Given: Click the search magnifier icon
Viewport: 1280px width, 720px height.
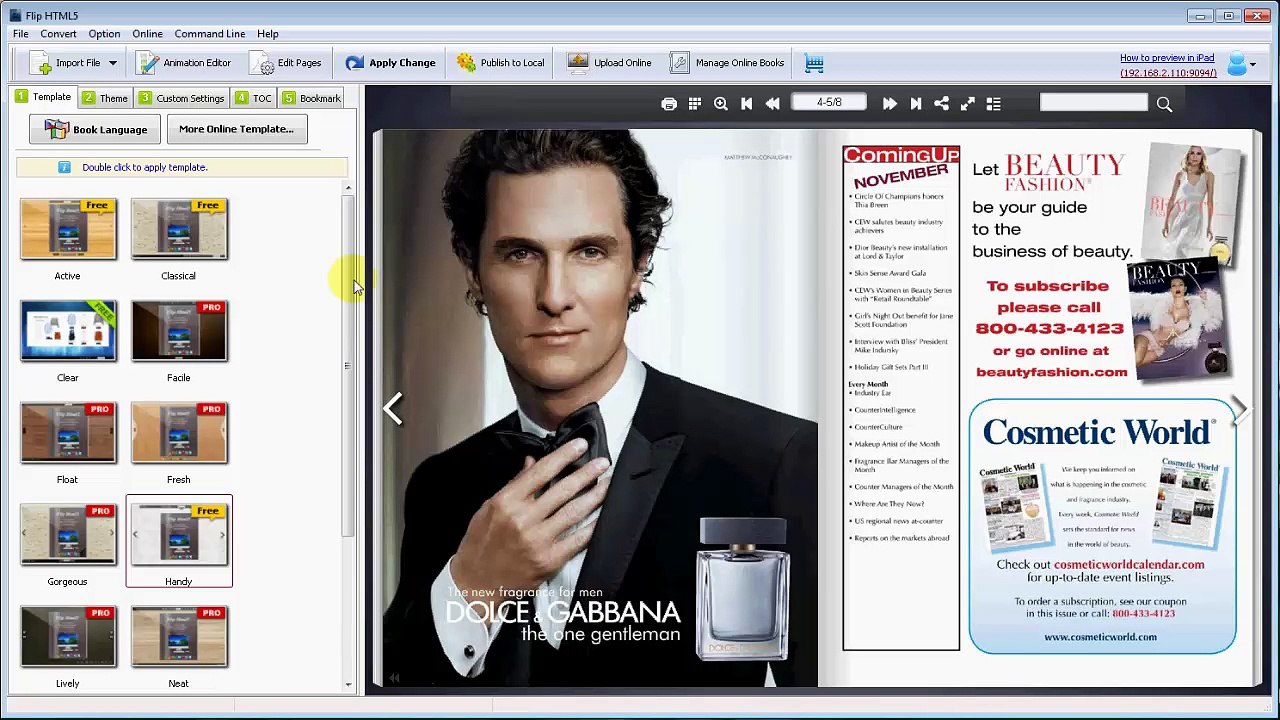Looking at the screenshot, I should click(x=1164, y=104).
